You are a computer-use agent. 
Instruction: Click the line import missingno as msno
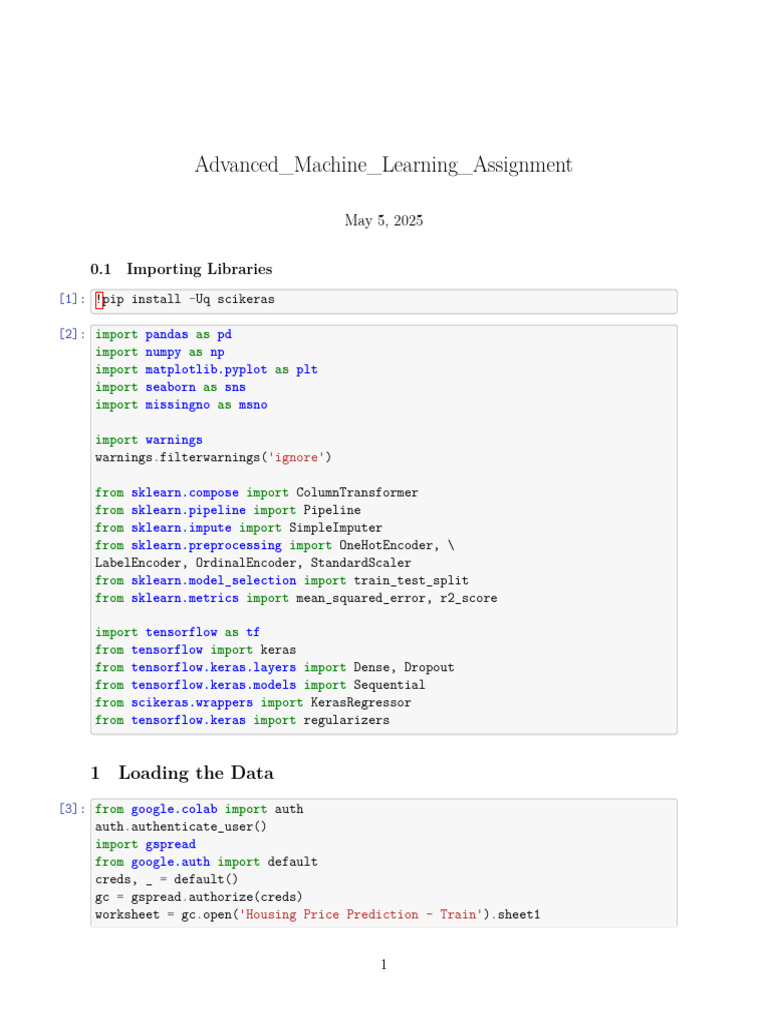[x=182, y=405]
